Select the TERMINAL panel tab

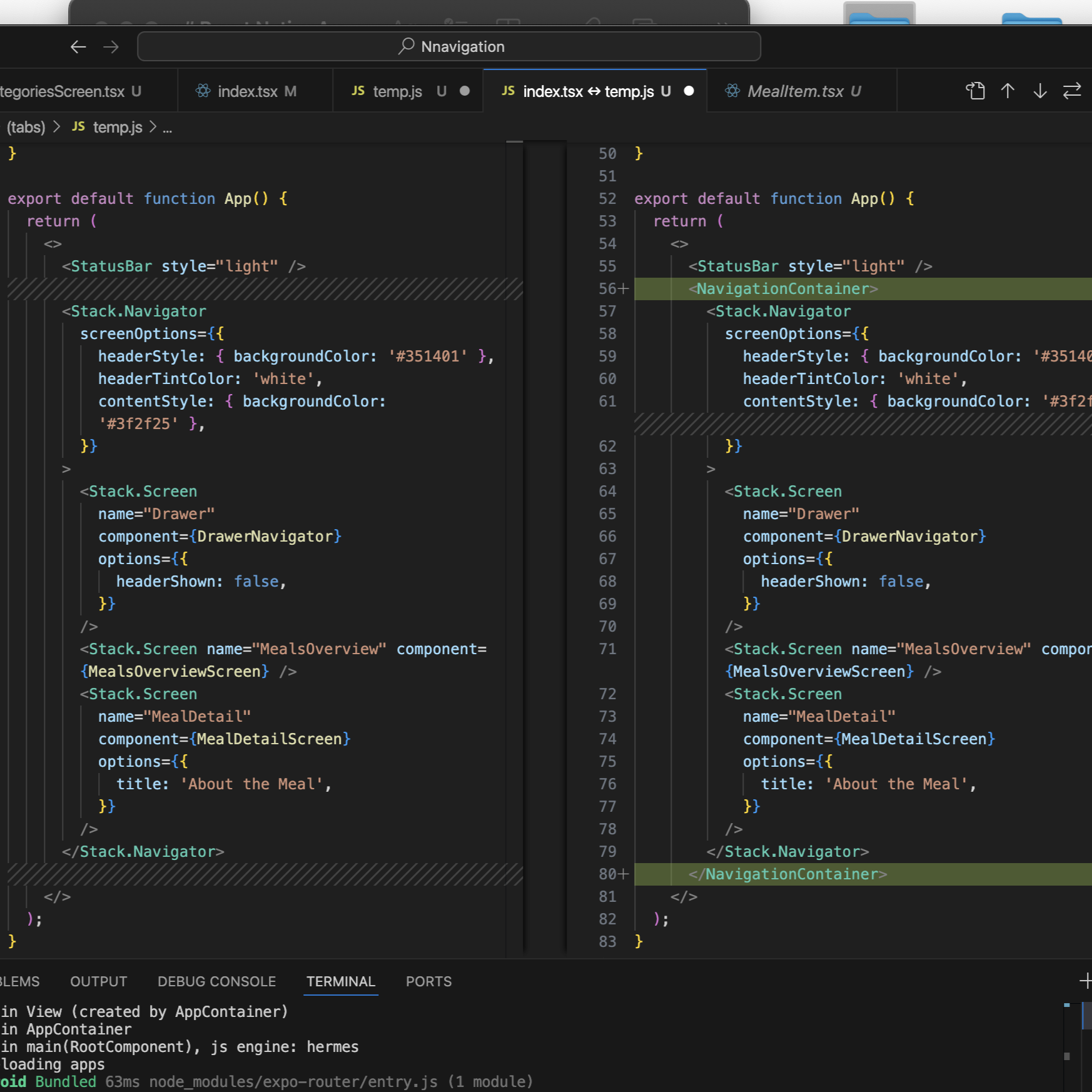pos(341,981)
